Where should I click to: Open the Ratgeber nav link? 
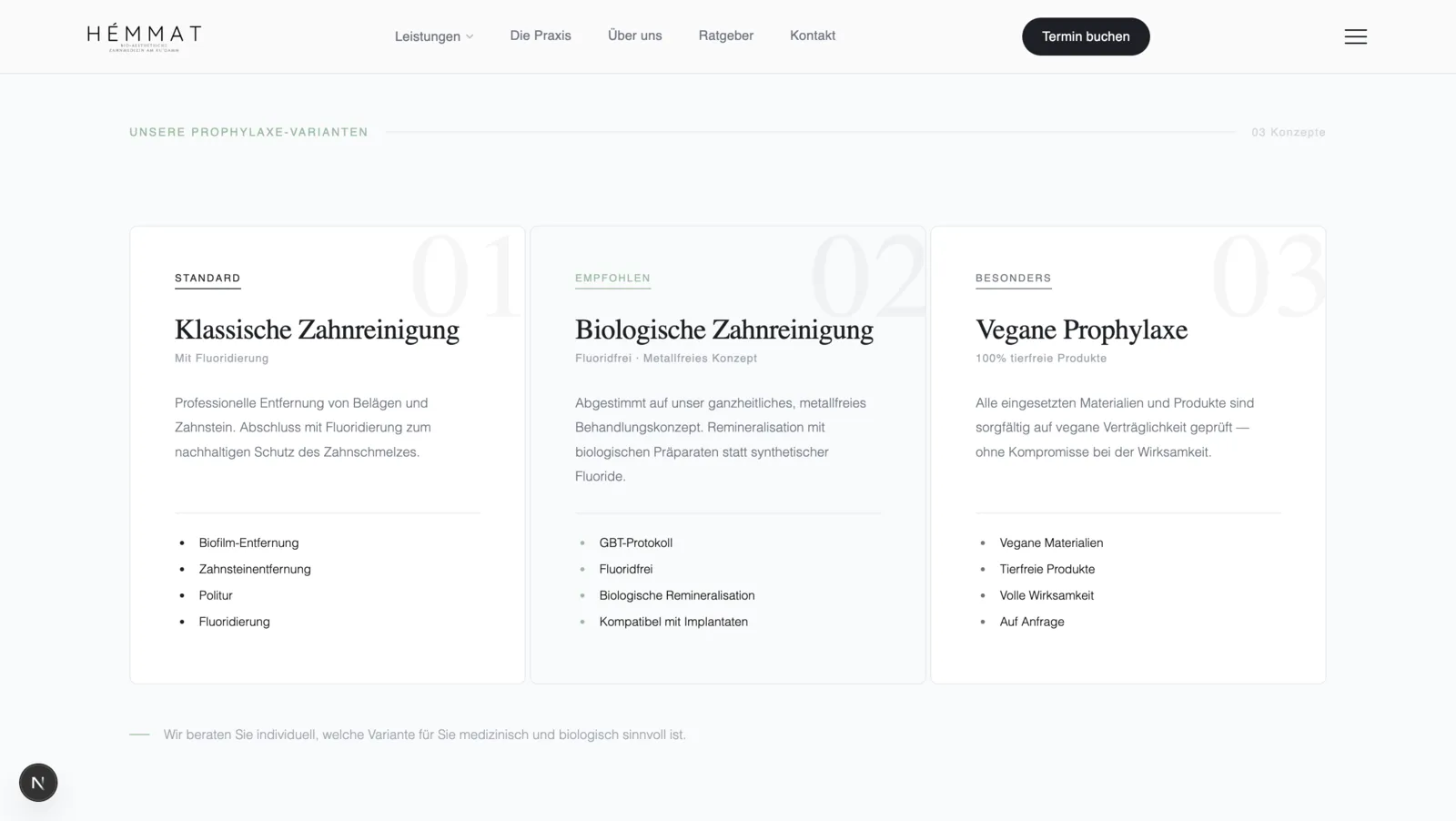[725, 35]
